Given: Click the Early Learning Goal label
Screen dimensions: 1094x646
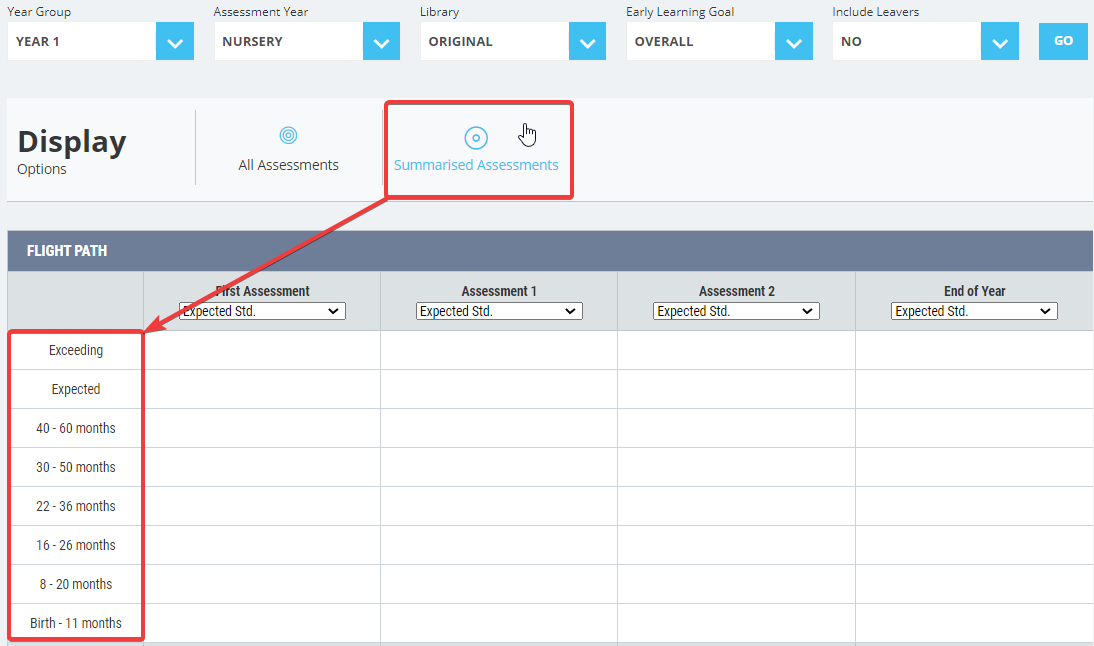Looking at the screenshot, I should point(680,12).
